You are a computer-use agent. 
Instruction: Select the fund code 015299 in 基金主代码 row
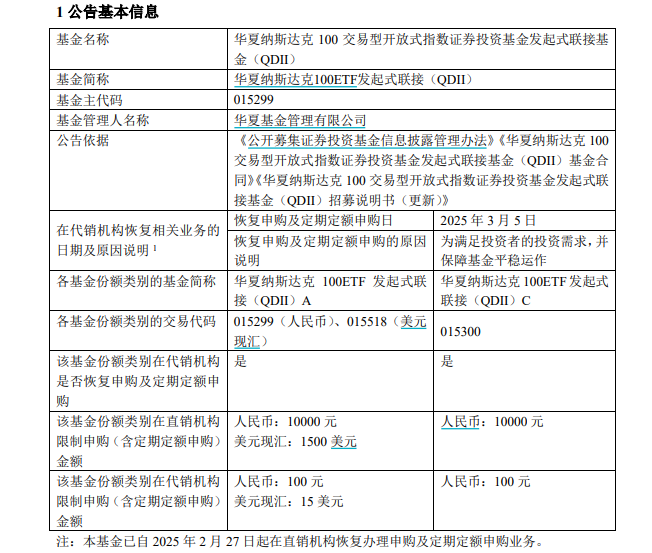point(253,100)
